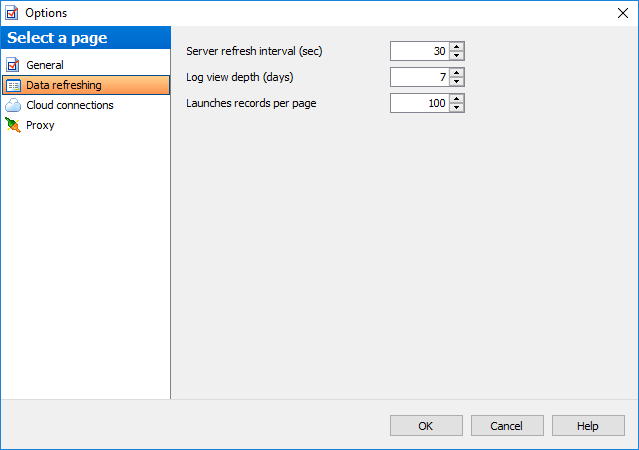
Task: Decrease Launches records per page
Action: [x=457, y=108]
